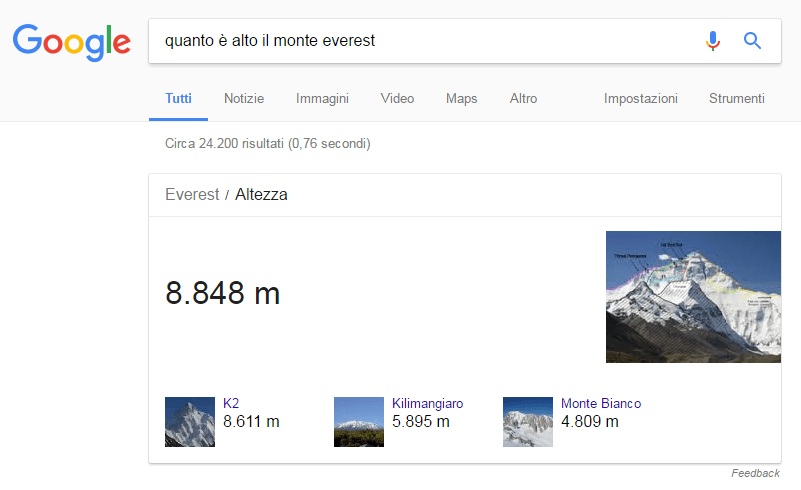Click the voice search microphone icon
Screen dimensions: 801x490
point(713,41)
